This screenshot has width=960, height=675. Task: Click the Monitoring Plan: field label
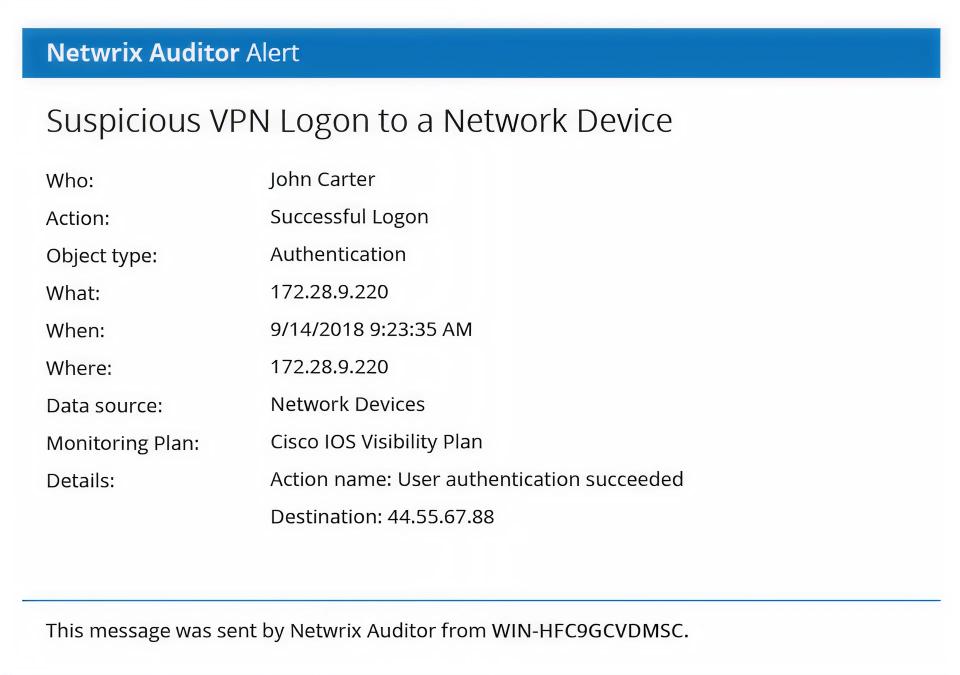[122, 443]
